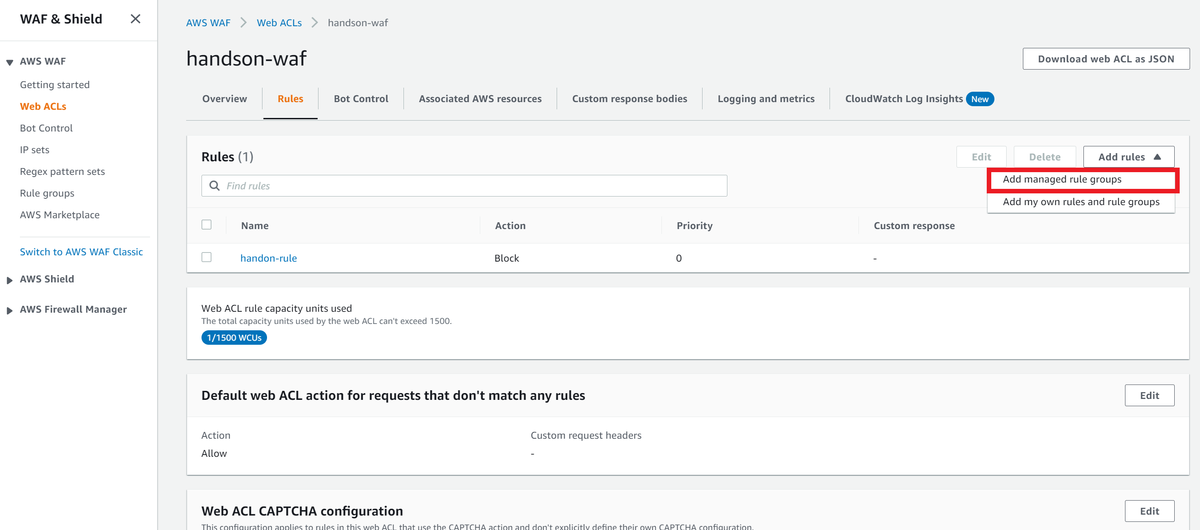
Task: Download web ACL as JSON
Action: coord(1106,59)
